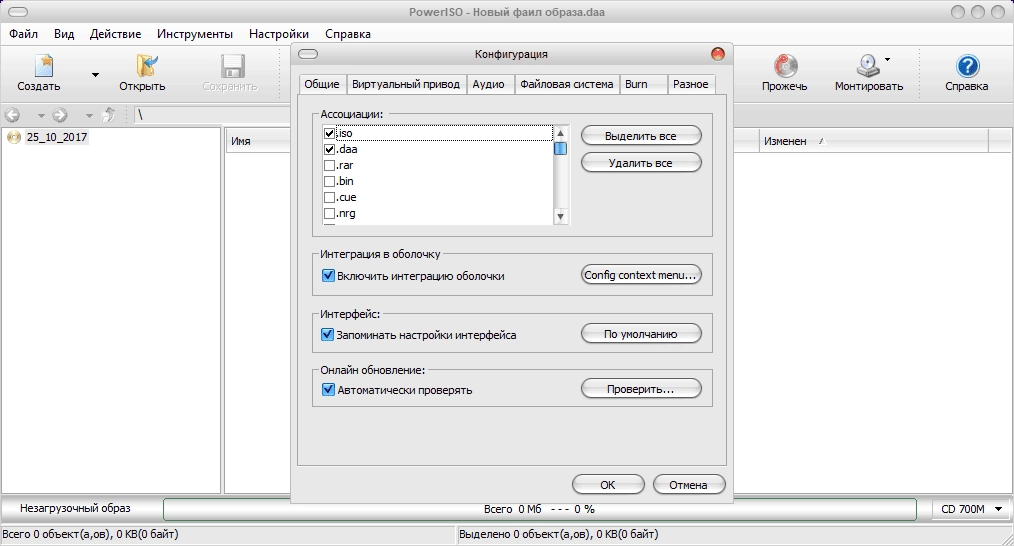Screen dimensions: 1014x546
Task: Click the Конфигурация dialog window menu pill
Action: [308, 54]
